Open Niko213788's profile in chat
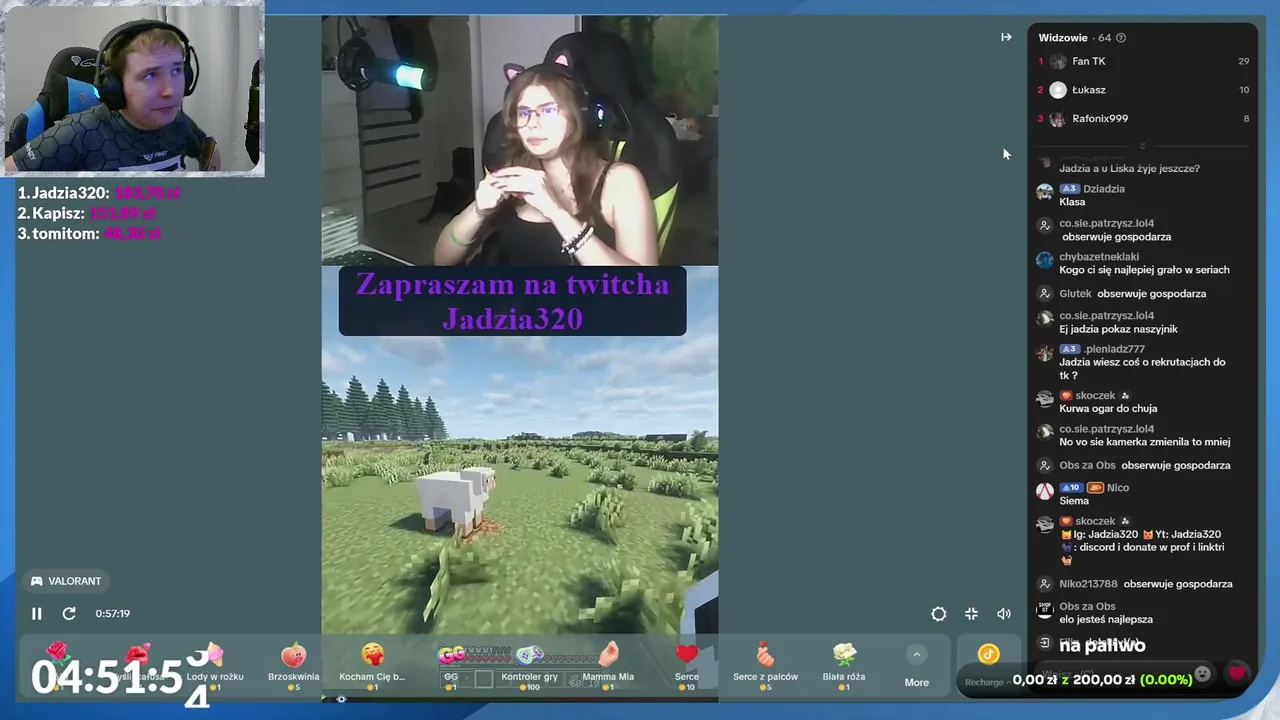The height and width of the screenshot is (720, 1280). click(1088, 584)
